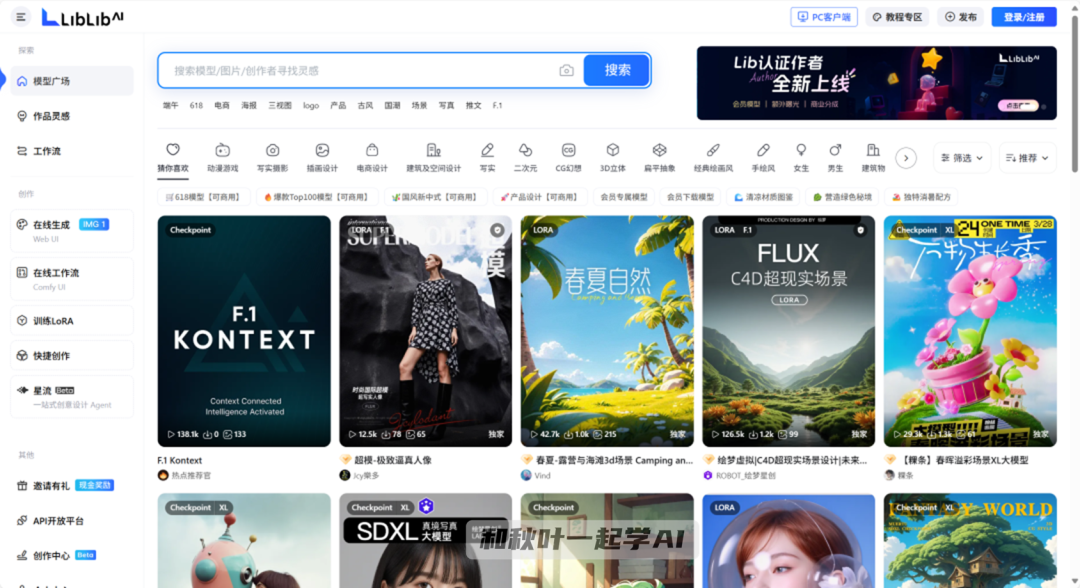The image size is (1080, 588).
Task: Click the logo search suggestion
Action: (311, 105)
